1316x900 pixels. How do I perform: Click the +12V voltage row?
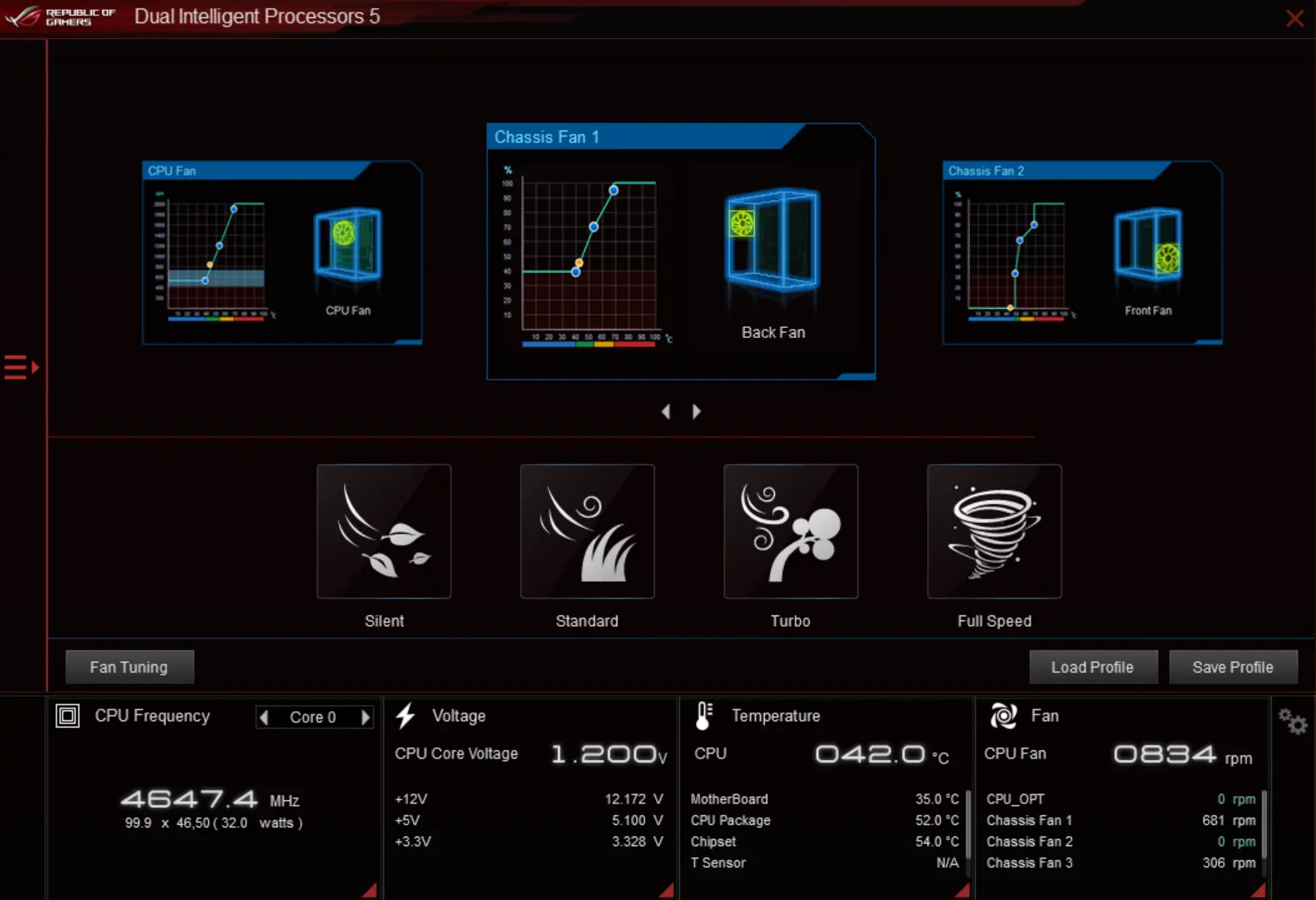529,799
